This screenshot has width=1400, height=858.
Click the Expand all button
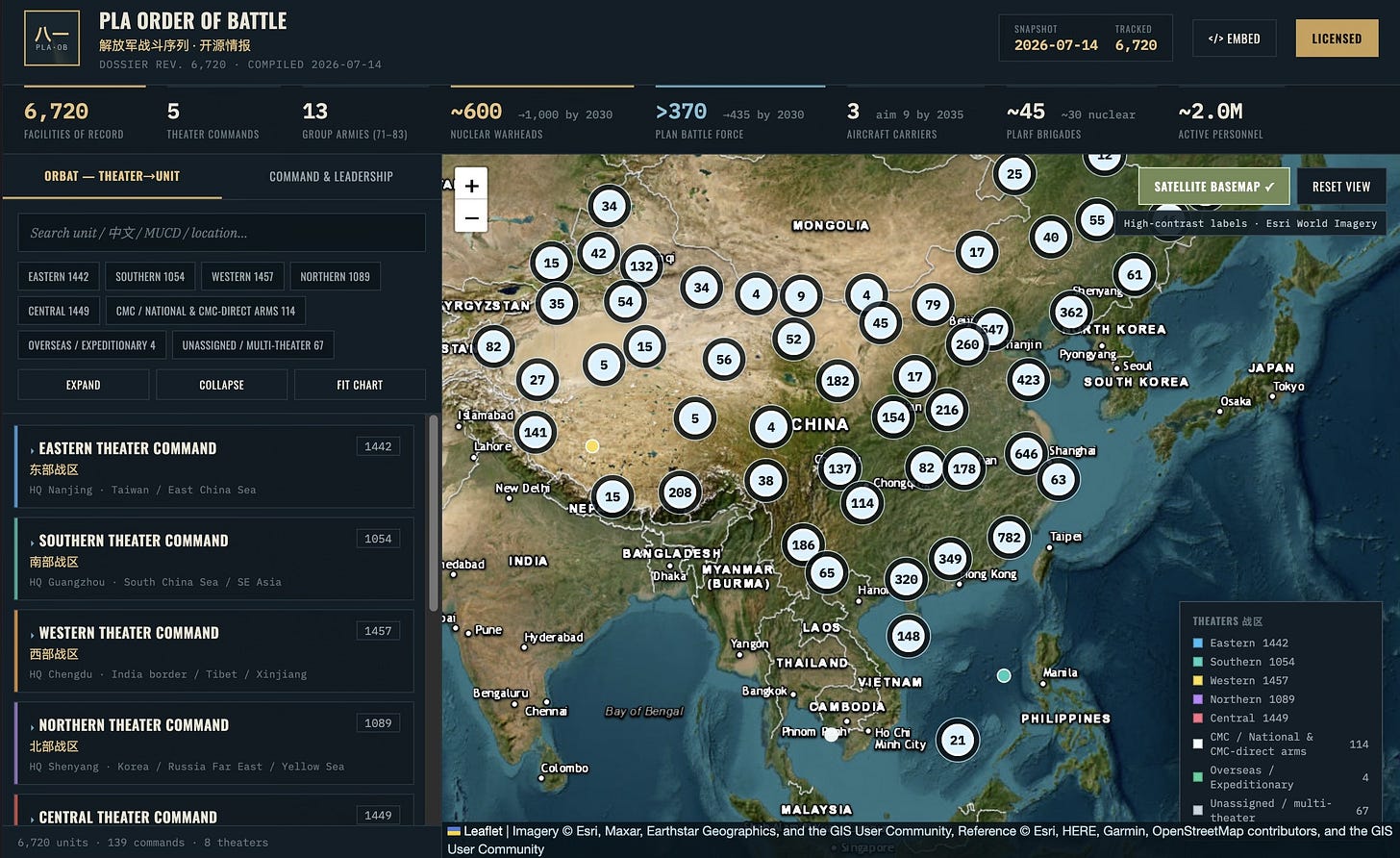pyautogui.click(x=84, y=385)
